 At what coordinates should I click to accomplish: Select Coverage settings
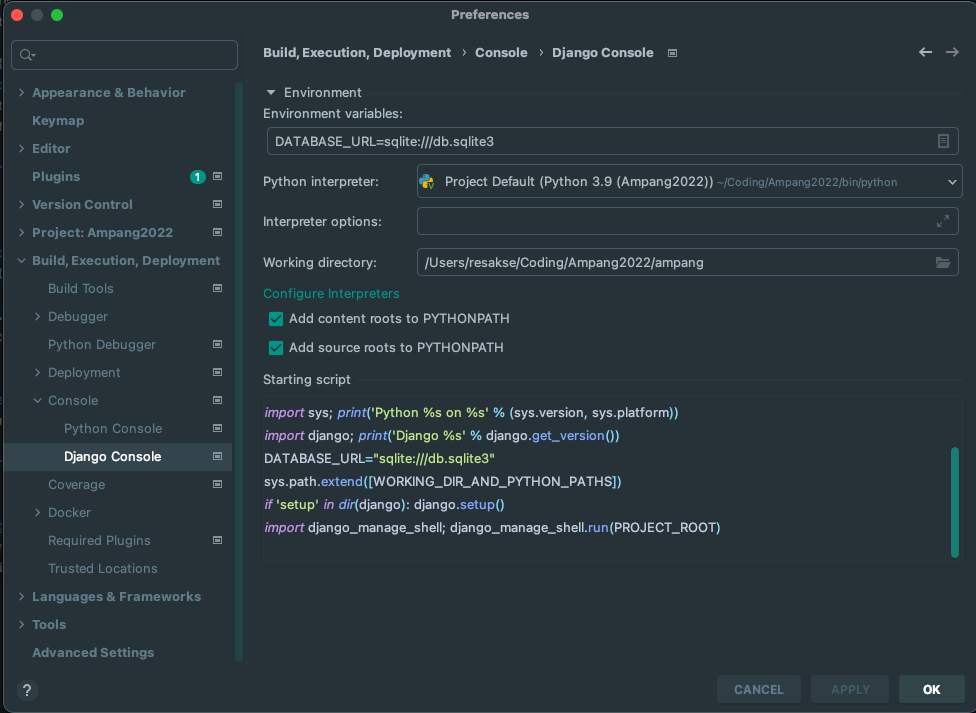pyautogui.click(x=77, y=484)
